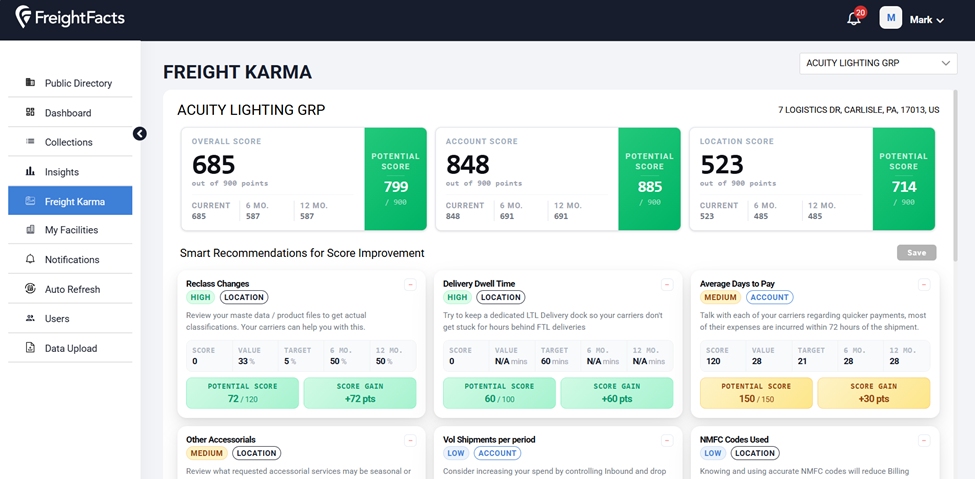Click LOCATION tag on NMFC Codes Used
Viewport: 975px width, 479px height.
pyautogui.click(x=756, y=453)
